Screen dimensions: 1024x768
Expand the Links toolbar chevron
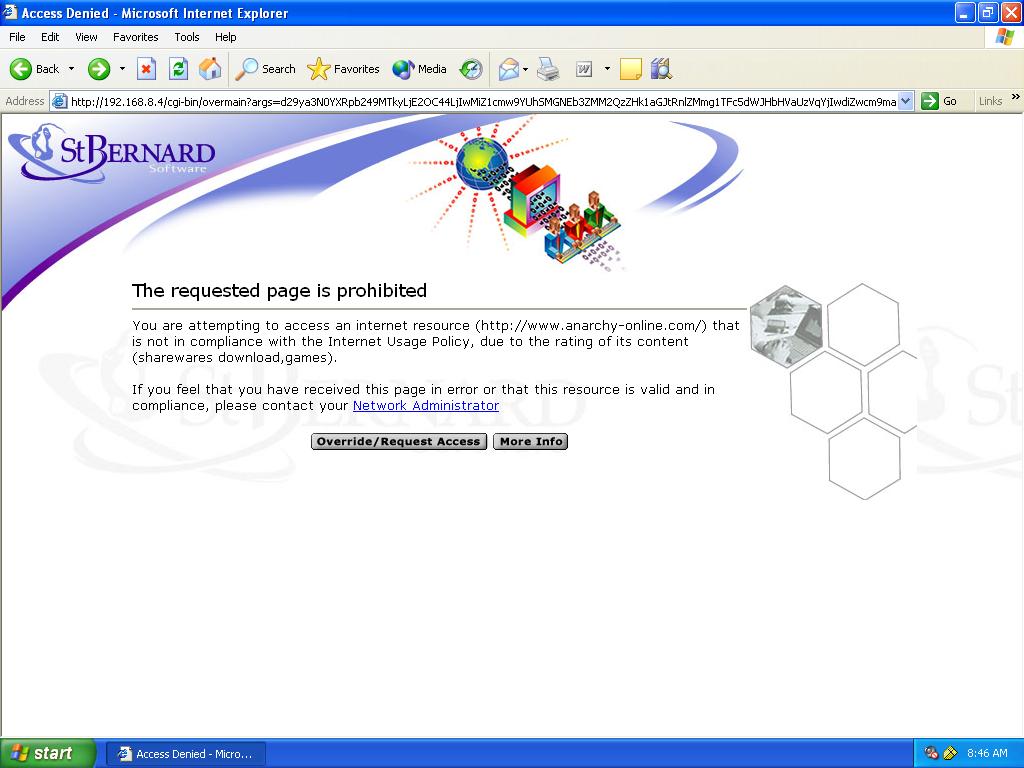1016,97
